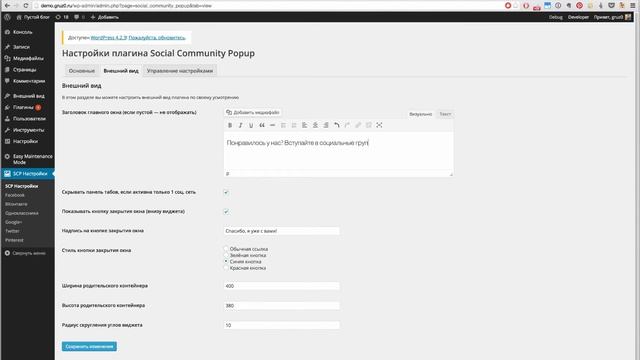Open the Pinterest submenu item
The image size is (640, 360).
pos(14,240)
